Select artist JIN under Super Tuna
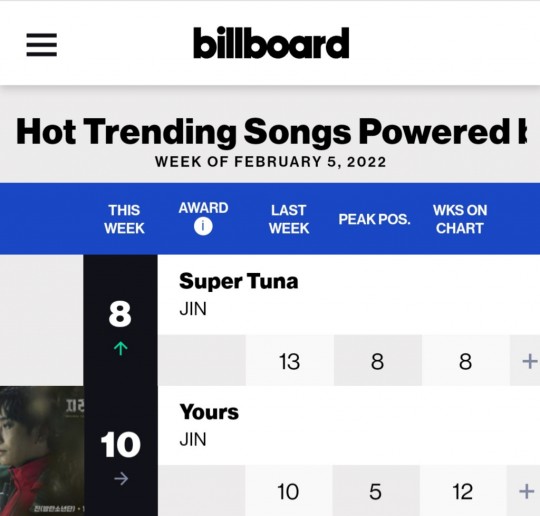Image resolution: width=540 pixels, height=516 pixels. [x=193, y=309]
